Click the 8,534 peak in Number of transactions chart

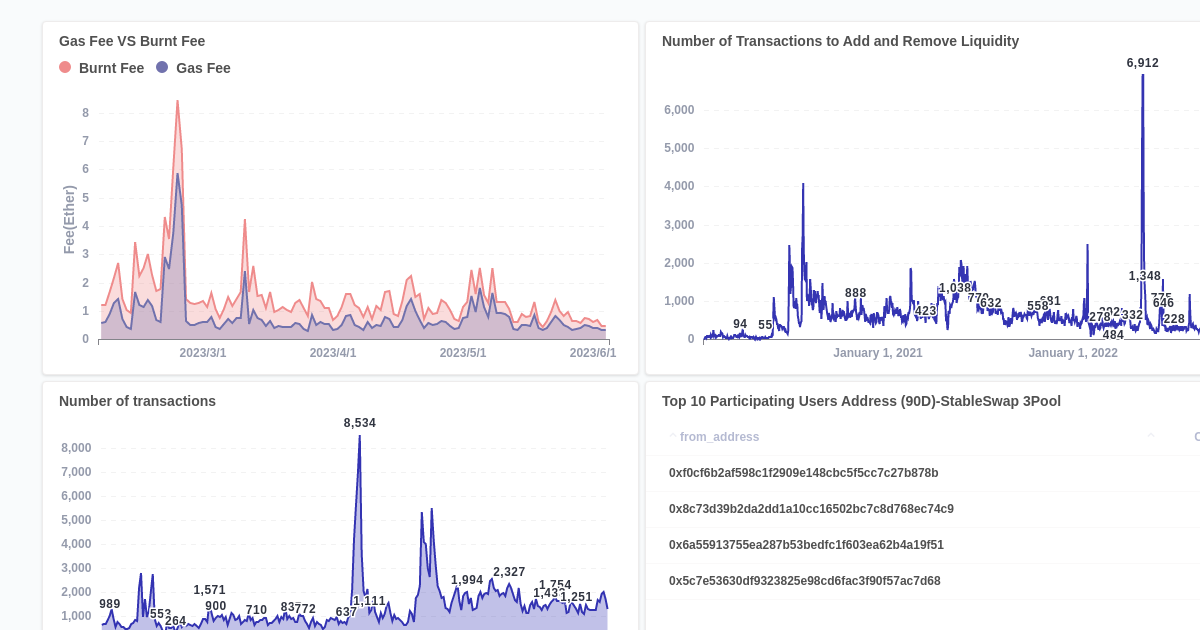360,438
